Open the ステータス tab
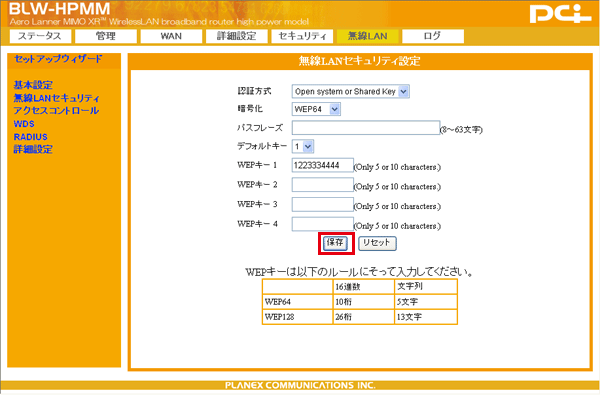This screenshot has width=600, height=395. click(x=40, y=36)
